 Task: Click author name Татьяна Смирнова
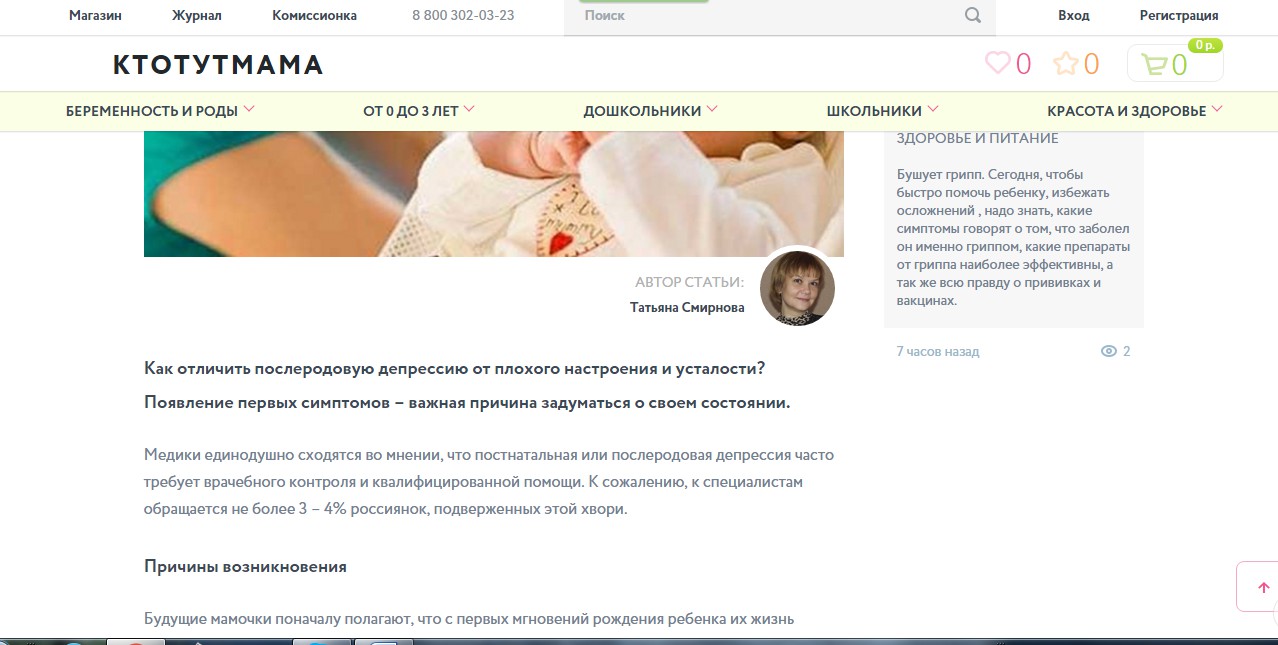(687, 308)
